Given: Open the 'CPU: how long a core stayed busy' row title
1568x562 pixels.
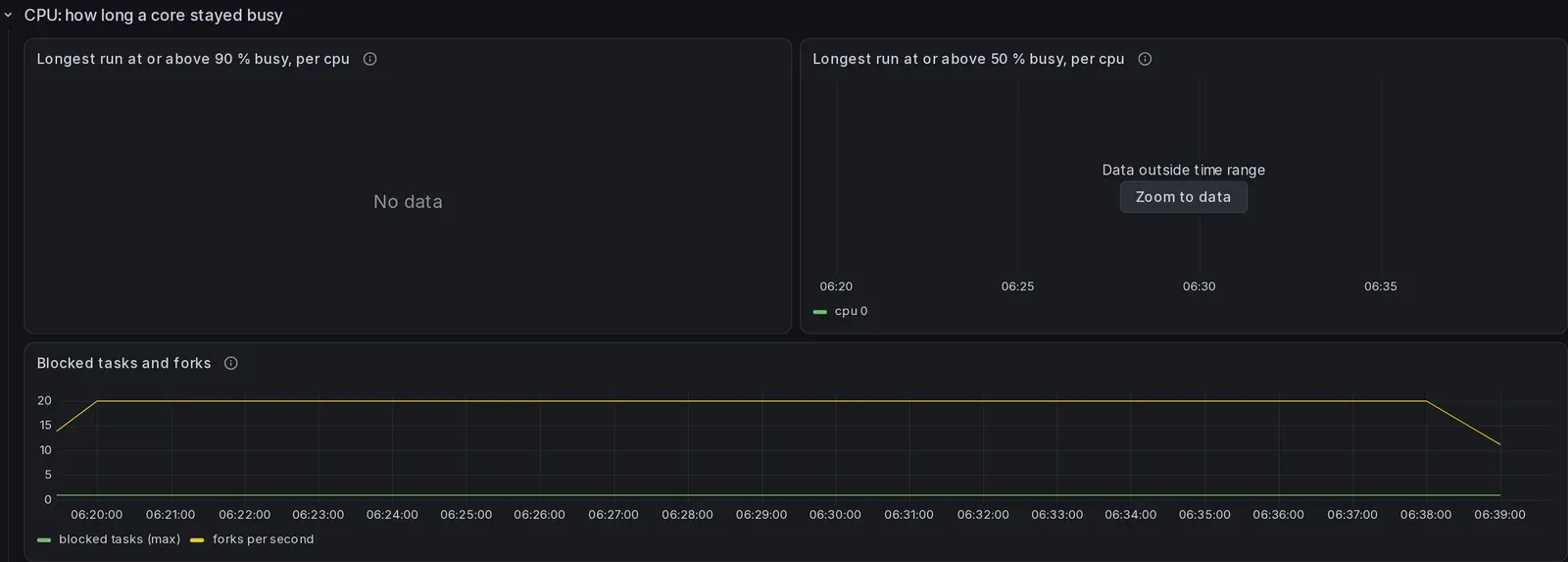Looking at the screenshot, I should (154, 16).
